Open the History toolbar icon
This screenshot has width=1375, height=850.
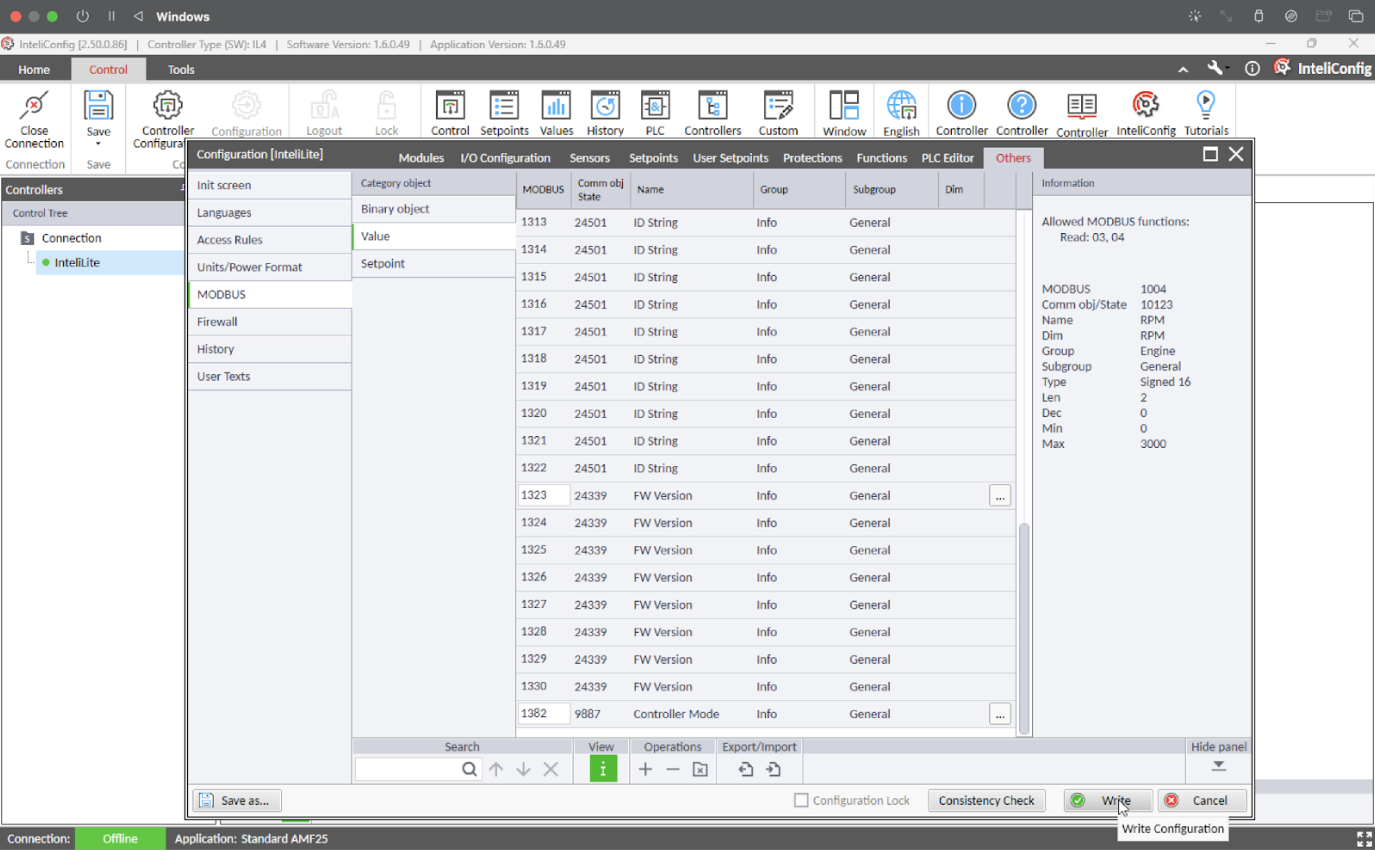click(x=605, y=106)
